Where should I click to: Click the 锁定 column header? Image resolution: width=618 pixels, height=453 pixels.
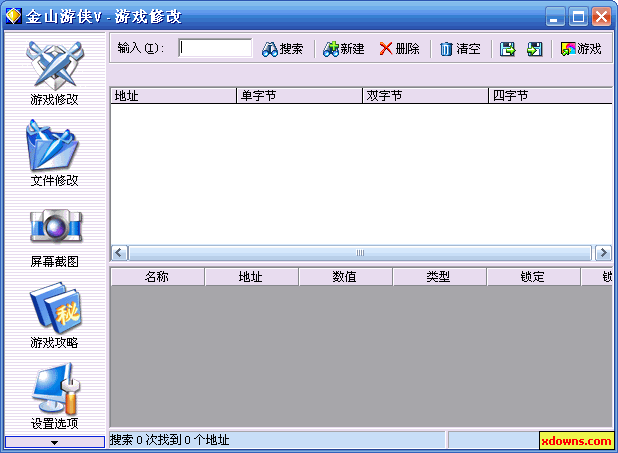[533, 277]
